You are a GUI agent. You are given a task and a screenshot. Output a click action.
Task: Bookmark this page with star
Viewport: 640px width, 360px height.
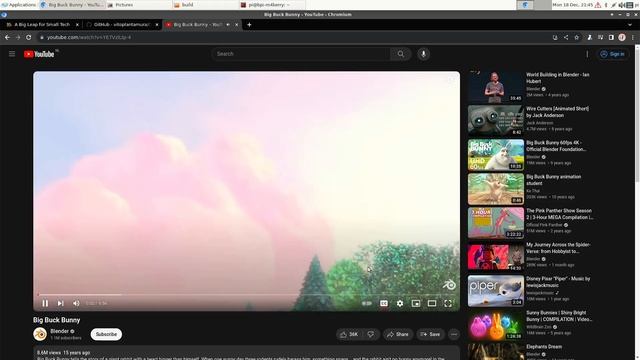[x=576, y=37]
